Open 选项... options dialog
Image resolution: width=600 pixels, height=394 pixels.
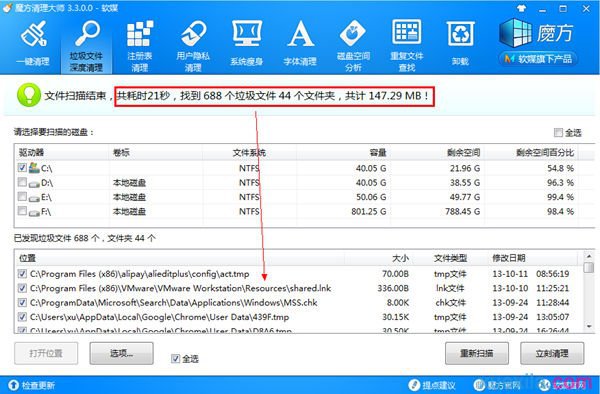(x=122, y=353)
